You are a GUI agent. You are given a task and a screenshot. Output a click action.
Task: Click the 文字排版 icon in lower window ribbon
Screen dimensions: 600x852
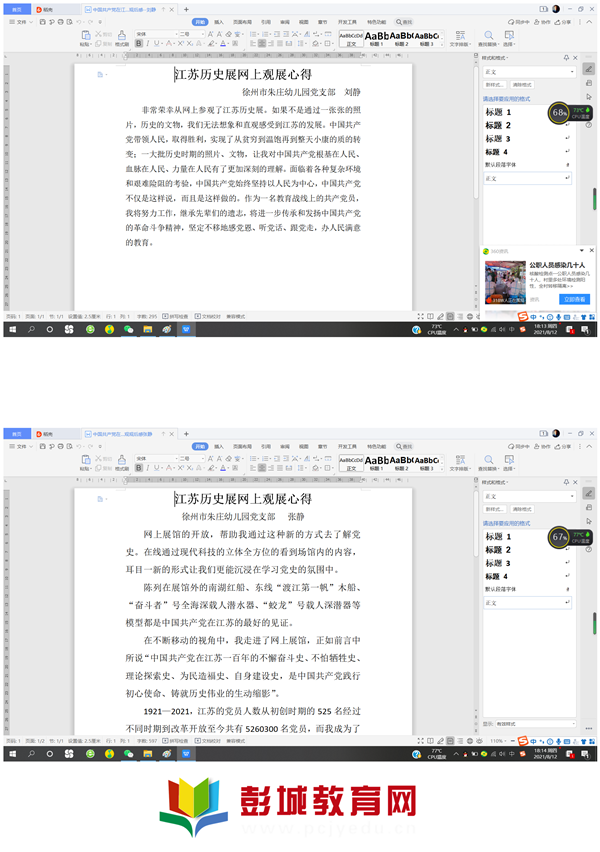coord(460,460)
